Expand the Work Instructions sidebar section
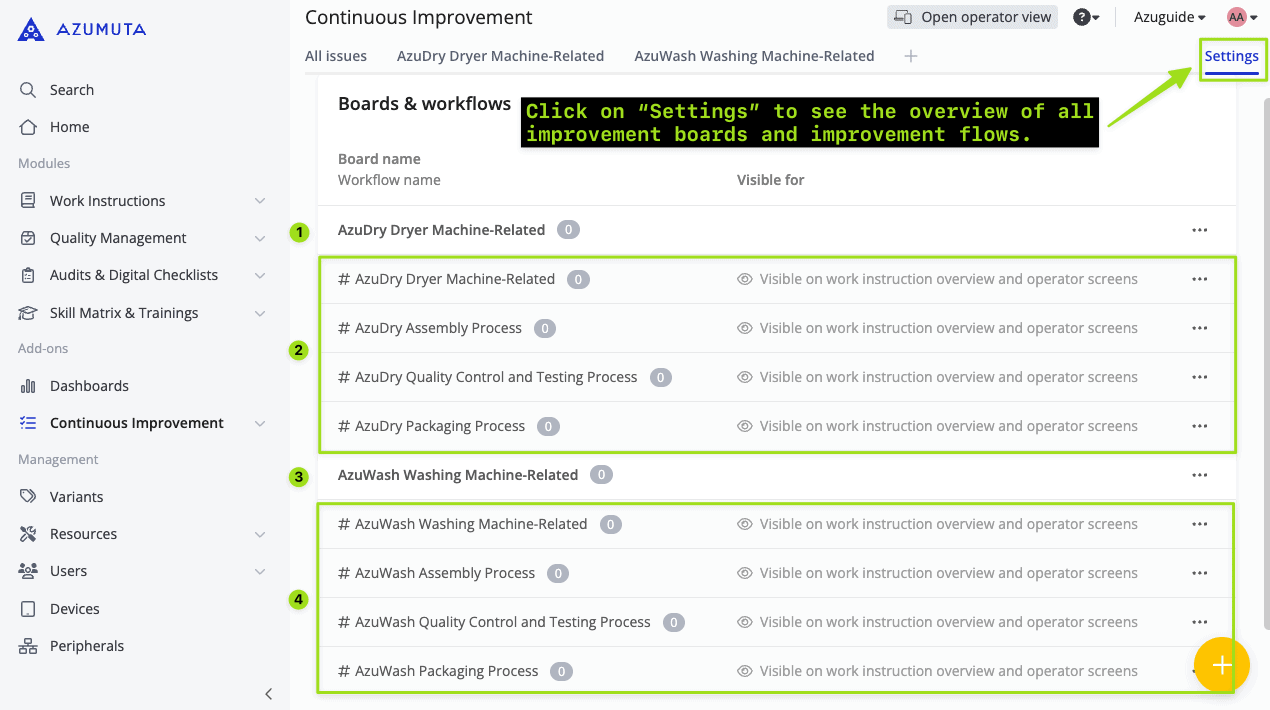This screenshot has height=710, width=1270. (260, 201)
